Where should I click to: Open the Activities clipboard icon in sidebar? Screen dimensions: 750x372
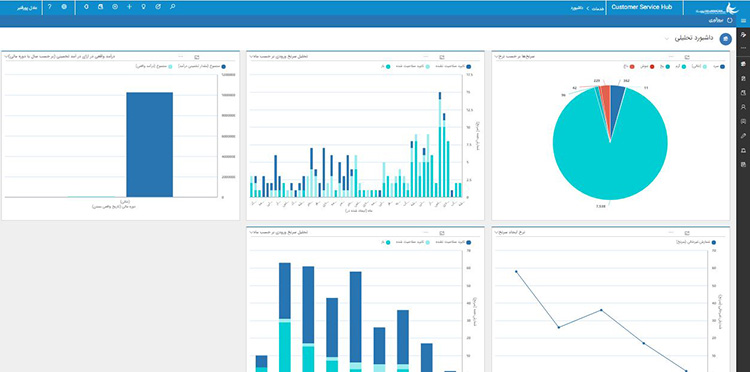[743, 78]
